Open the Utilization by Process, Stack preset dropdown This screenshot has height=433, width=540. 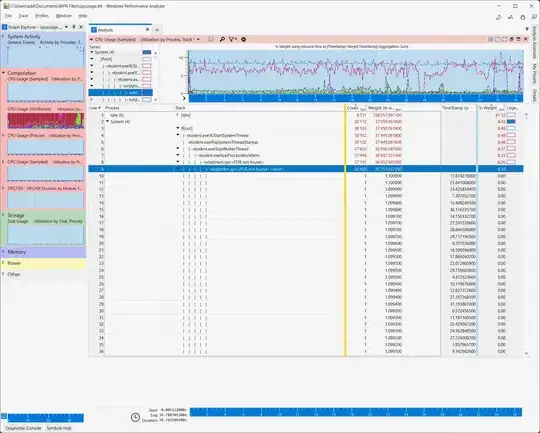coord(198,40)
